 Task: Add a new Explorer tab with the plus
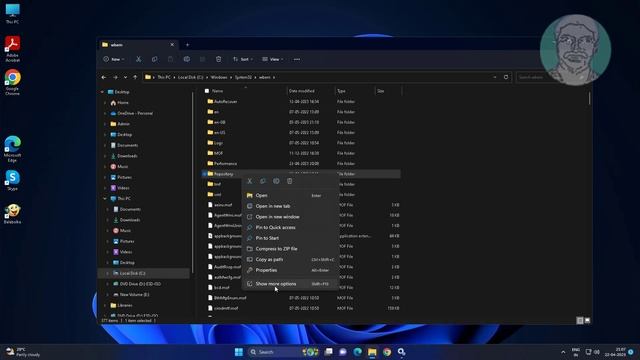point(187,45)
